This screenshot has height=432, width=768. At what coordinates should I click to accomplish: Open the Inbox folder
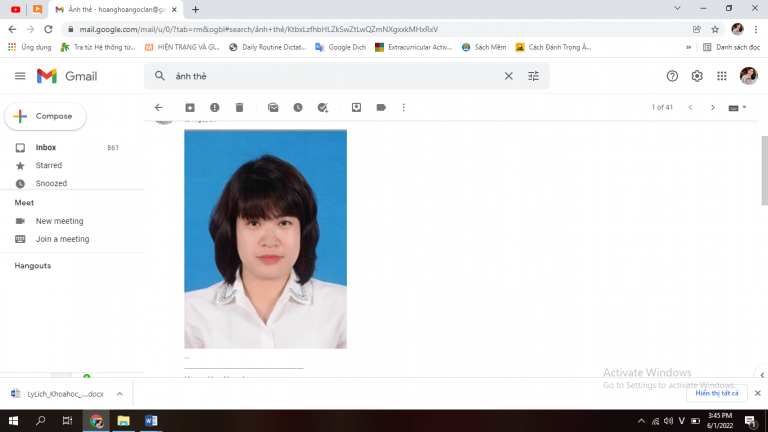[46, 147]
